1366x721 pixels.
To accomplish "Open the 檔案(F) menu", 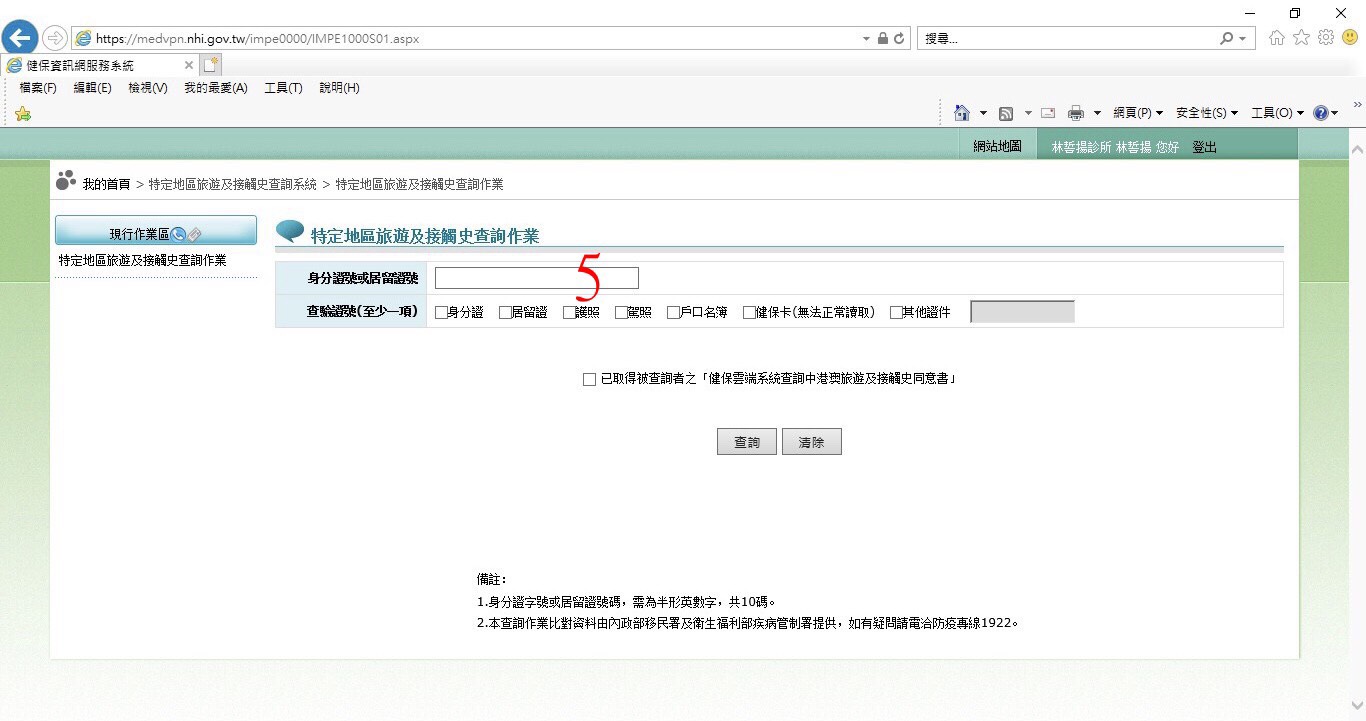I will point(38,88).
